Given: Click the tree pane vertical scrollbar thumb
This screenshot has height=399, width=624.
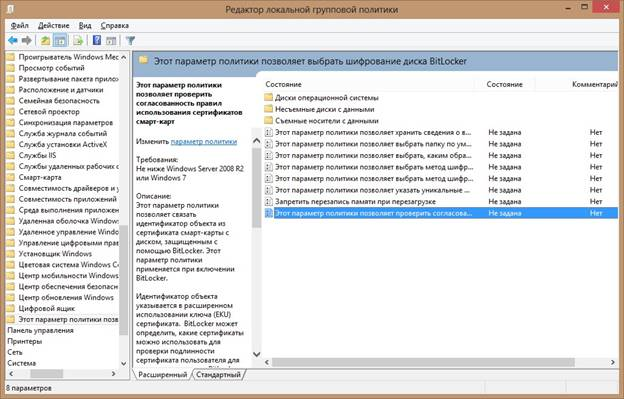Looking at the screenshot, I should pyautogui.click(x=123, y=280).
